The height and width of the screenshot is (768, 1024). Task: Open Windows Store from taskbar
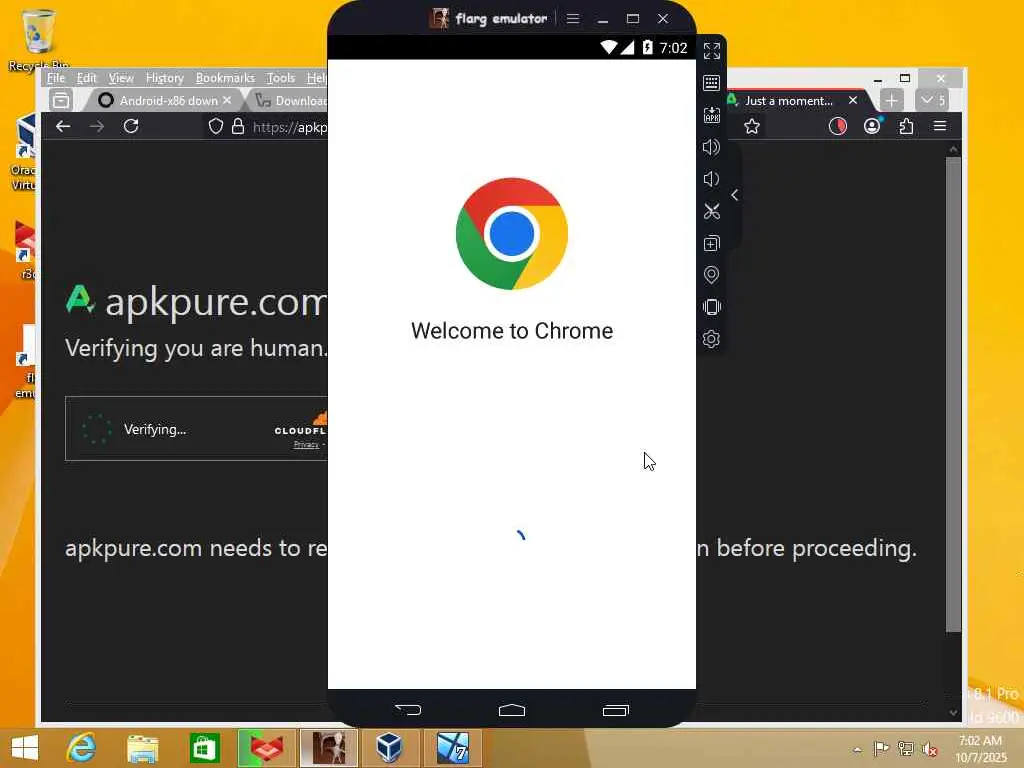204,748
